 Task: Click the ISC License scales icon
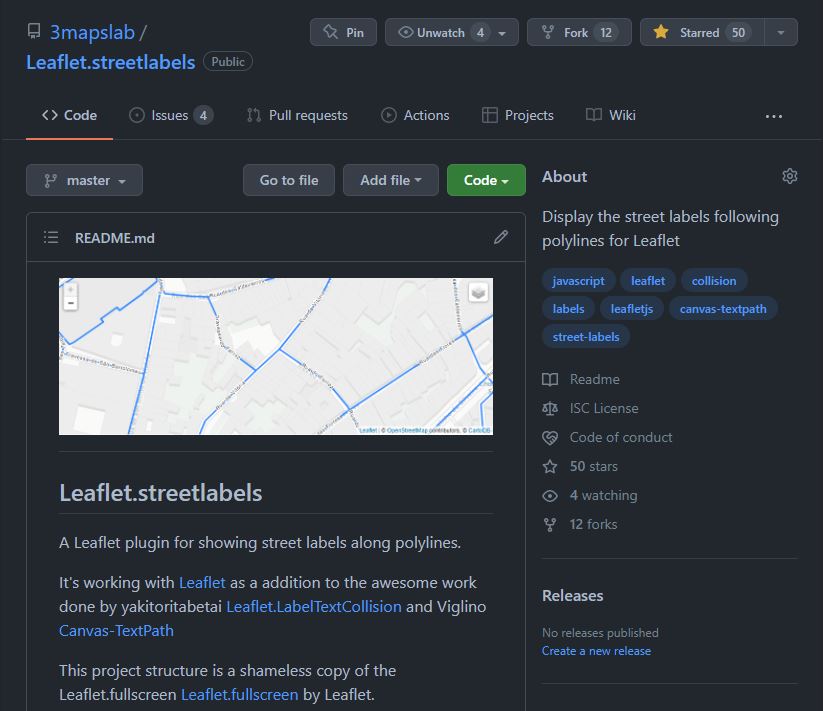point(549,408)
